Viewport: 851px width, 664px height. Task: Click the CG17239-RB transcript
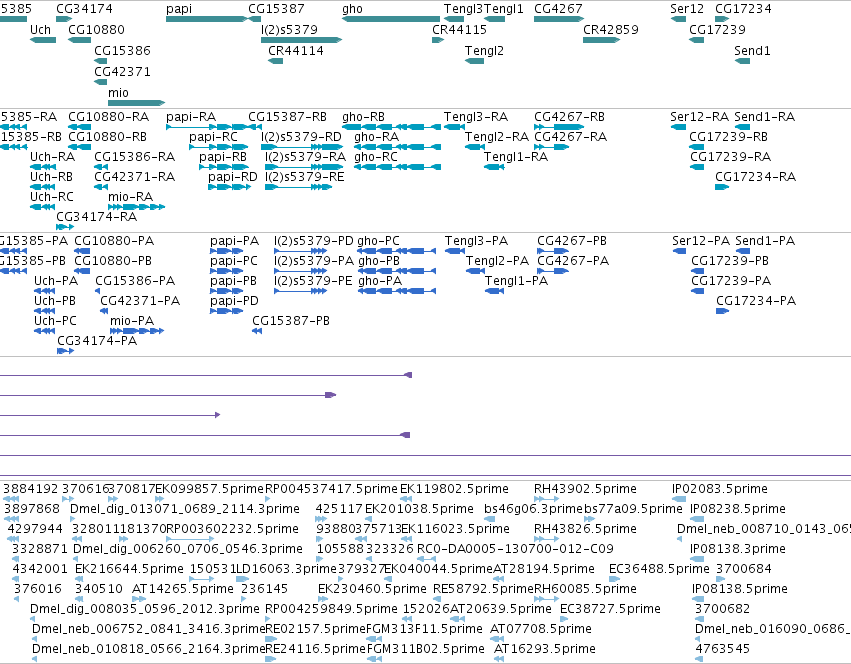(x=696, y=147)
